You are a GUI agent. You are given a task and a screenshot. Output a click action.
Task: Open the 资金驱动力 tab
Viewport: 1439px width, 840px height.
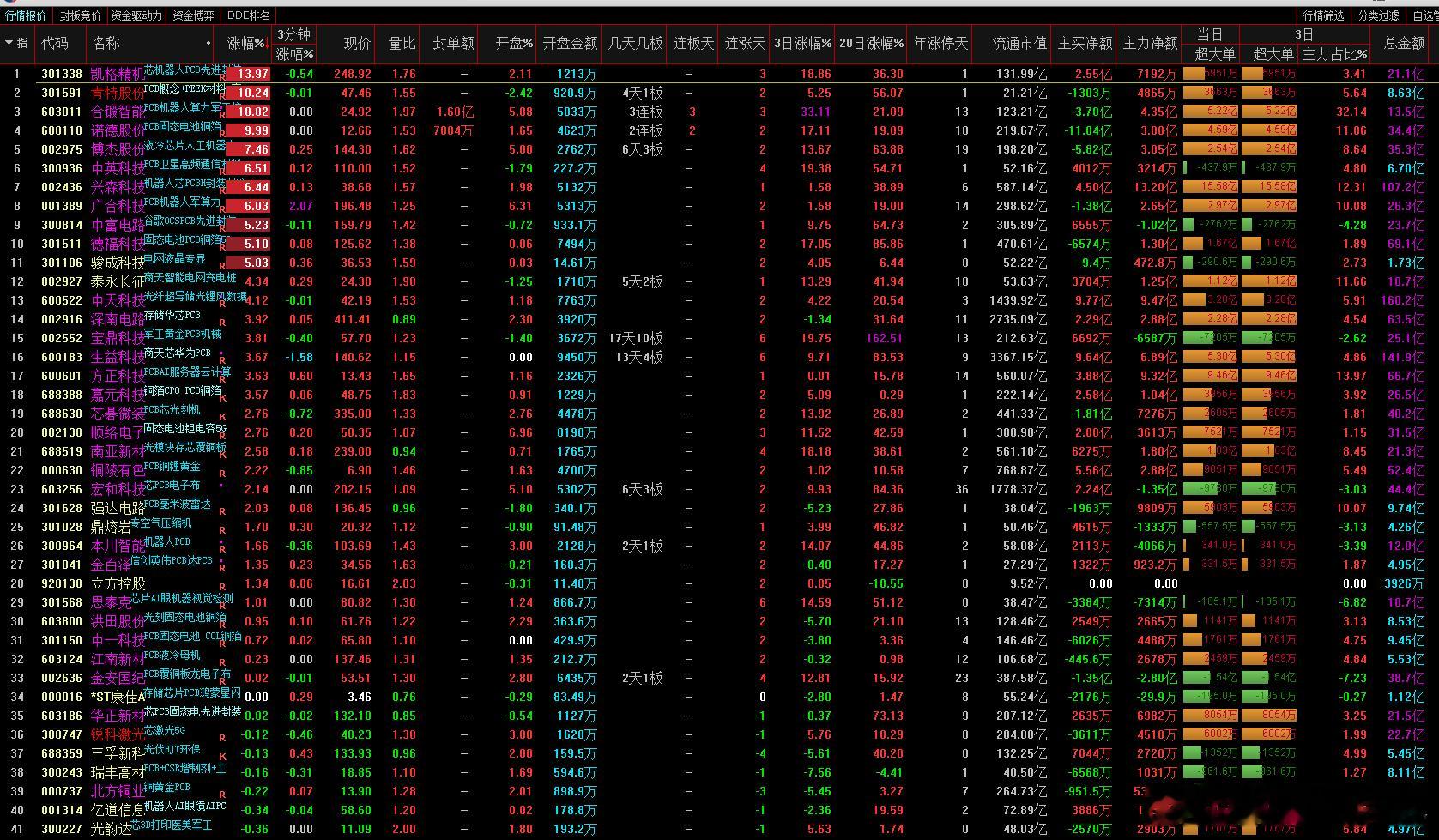pos(136,15)
